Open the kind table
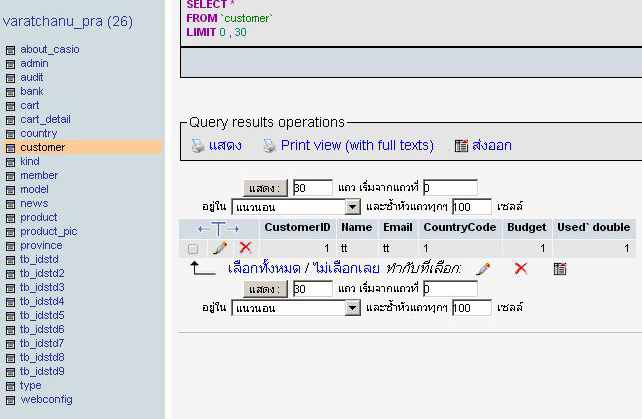 point(30,161)
